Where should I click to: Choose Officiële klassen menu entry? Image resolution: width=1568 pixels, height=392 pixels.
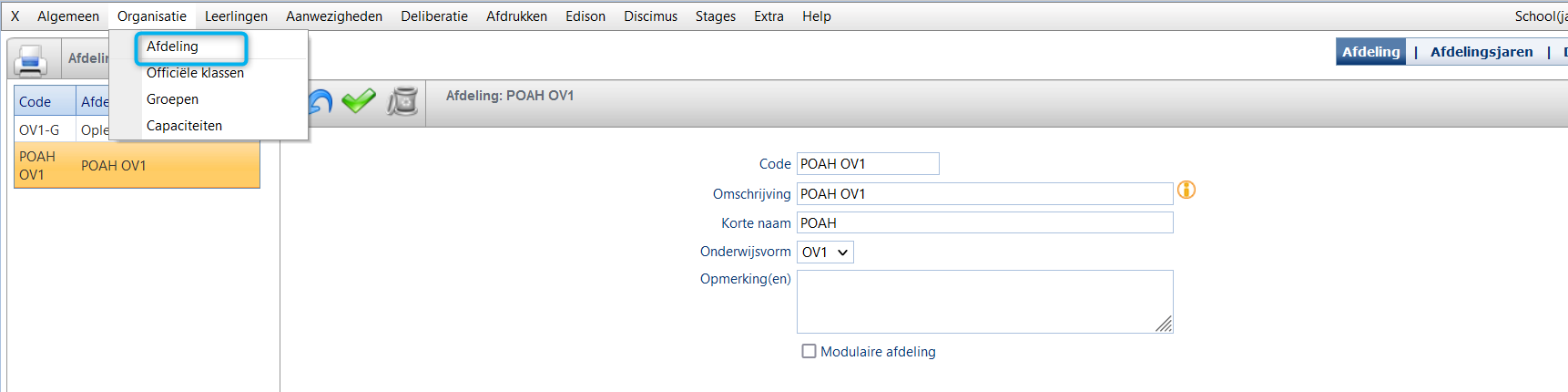pyautogui.click(x=195, y=73)
